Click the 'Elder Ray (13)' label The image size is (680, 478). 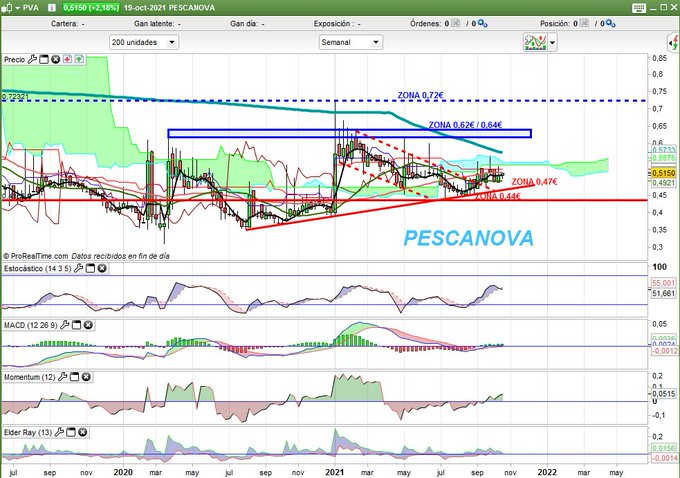28,432
